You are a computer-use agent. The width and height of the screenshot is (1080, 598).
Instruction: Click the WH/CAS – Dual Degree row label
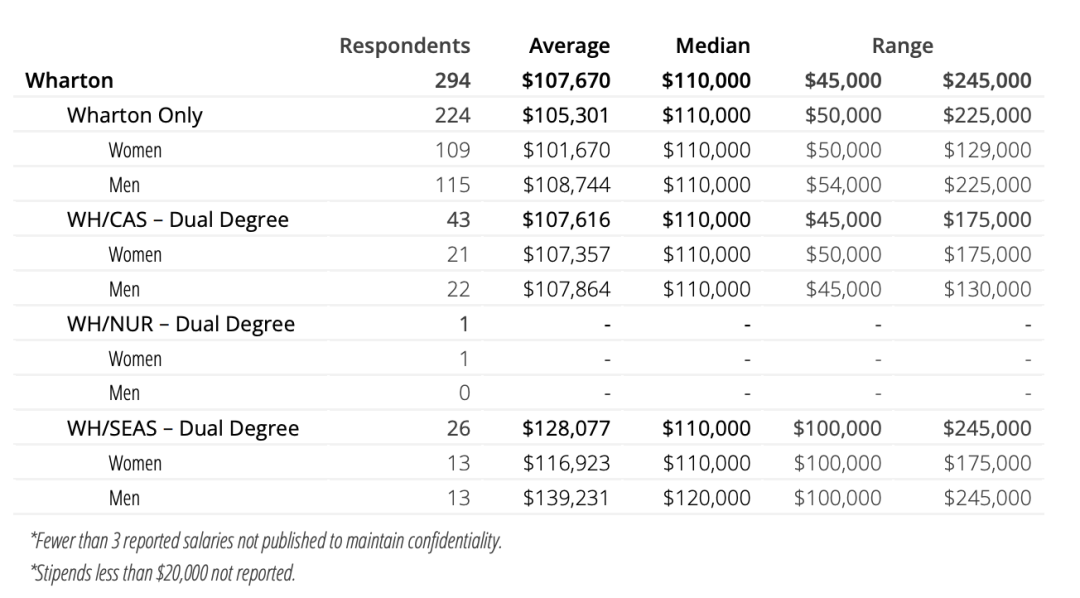(177, 220)
